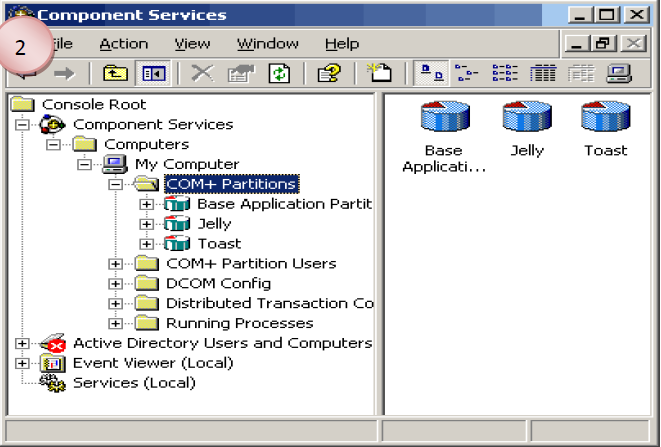Screen dimensions: 661x447
Task: Select the 'COM+ Partitions' tree label
Action: [x=231, y=184]
